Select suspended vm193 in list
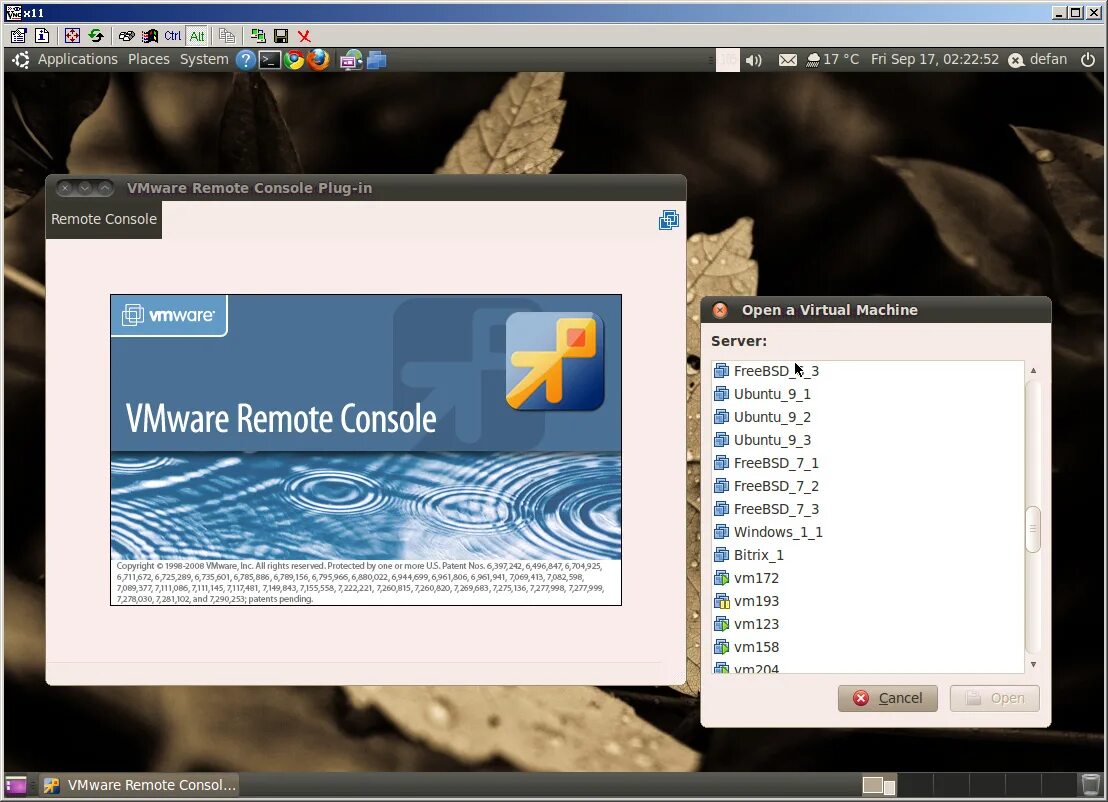 point(868,601)
